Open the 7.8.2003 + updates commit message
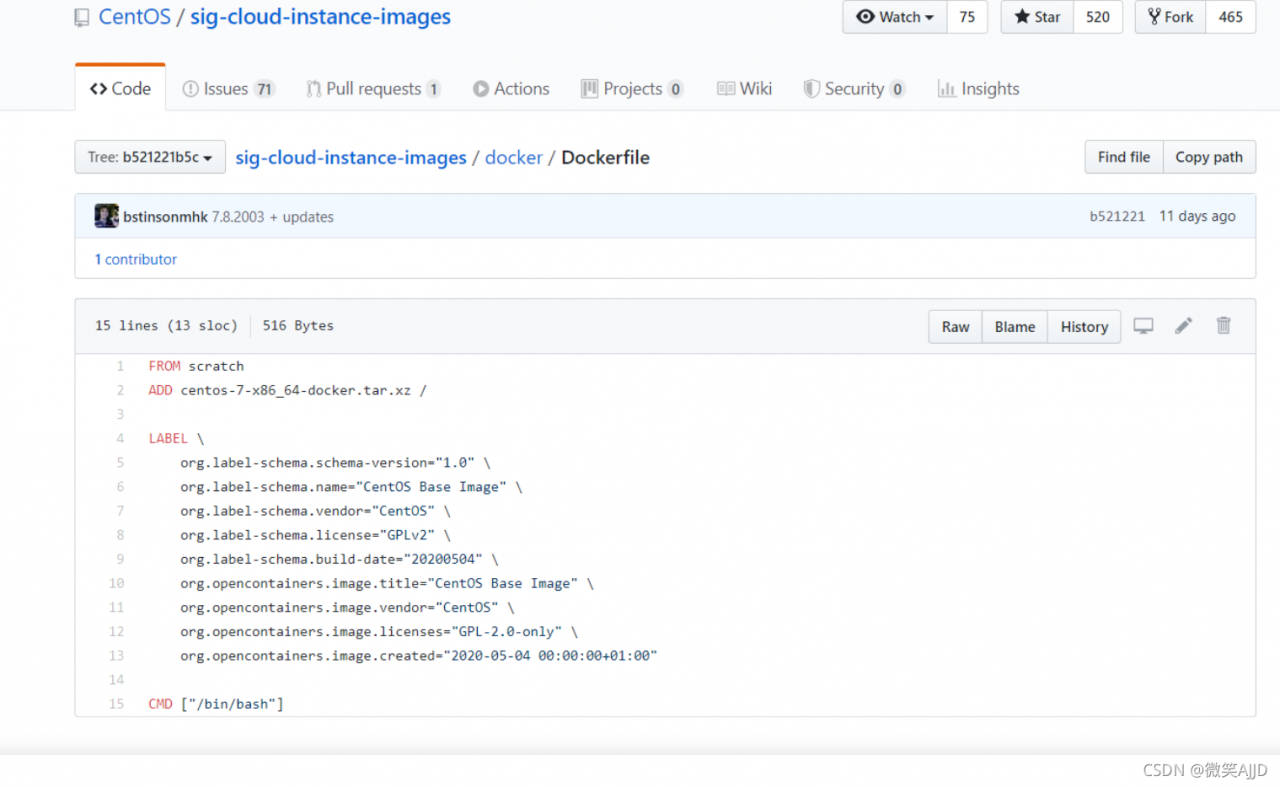Viewport: 1280px width, 787px height. click(273, 217)
